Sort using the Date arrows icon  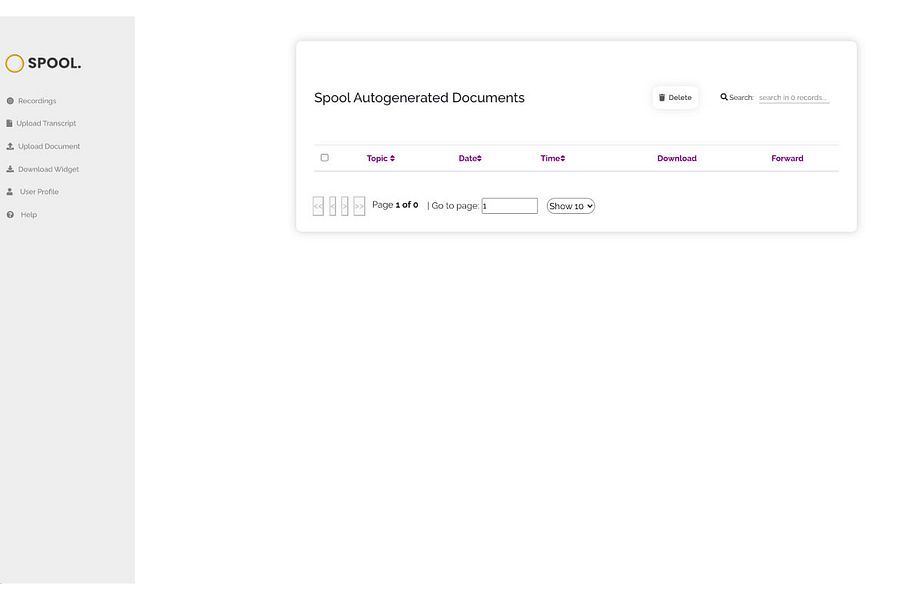point(479,158)
